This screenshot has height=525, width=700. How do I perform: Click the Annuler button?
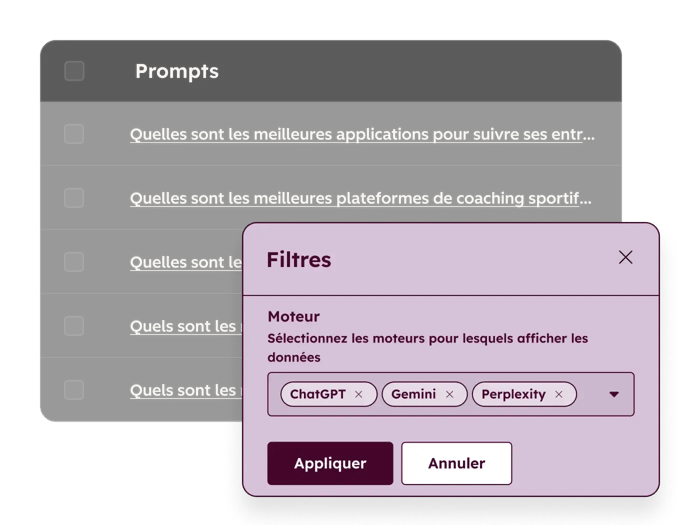456,464
